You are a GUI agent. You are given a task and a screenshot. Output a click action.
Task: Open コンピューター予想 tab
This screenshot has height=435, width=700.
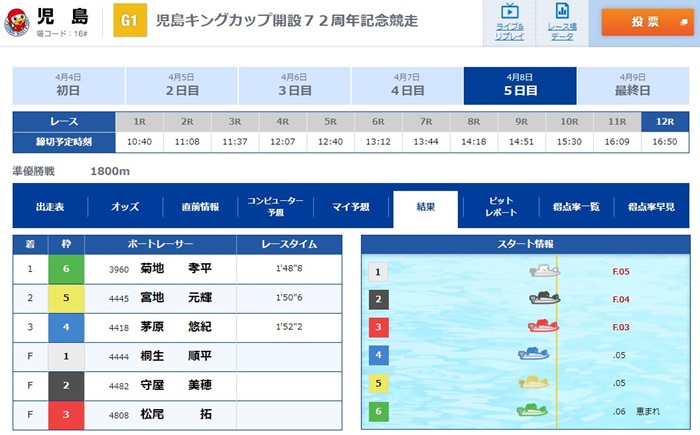click(x=275, y=207)
